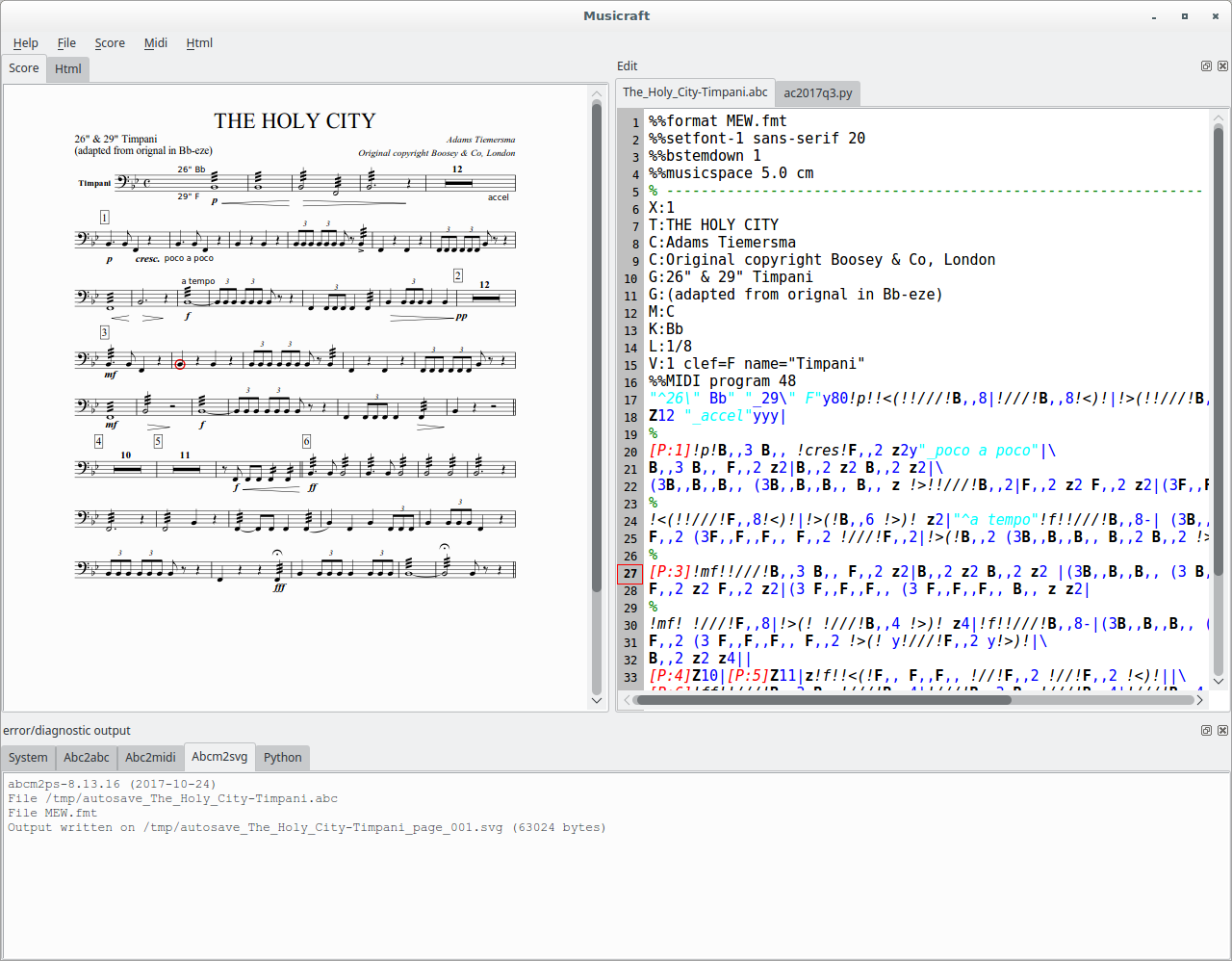Open the Html menu
Viewport: 1232px width, 961px height.
(199, 43)
